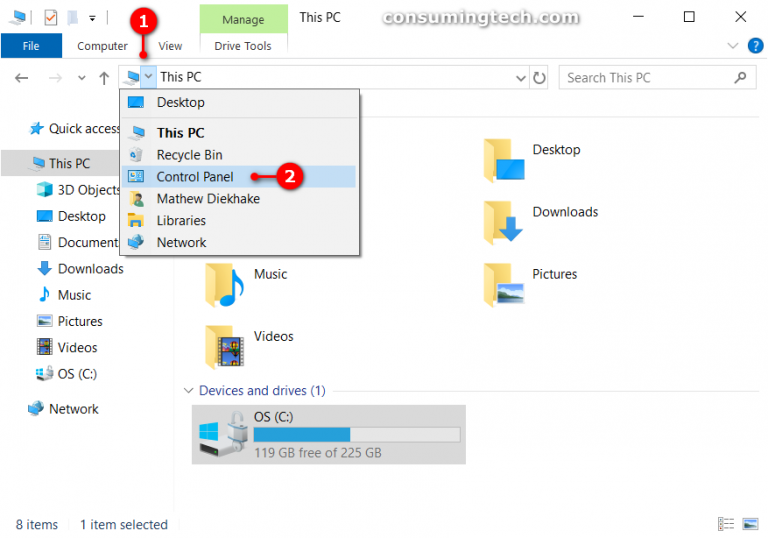Switch to the Computer ribbon tab
The width and height of the screenshot is (768, 538).
coord(102,46)
